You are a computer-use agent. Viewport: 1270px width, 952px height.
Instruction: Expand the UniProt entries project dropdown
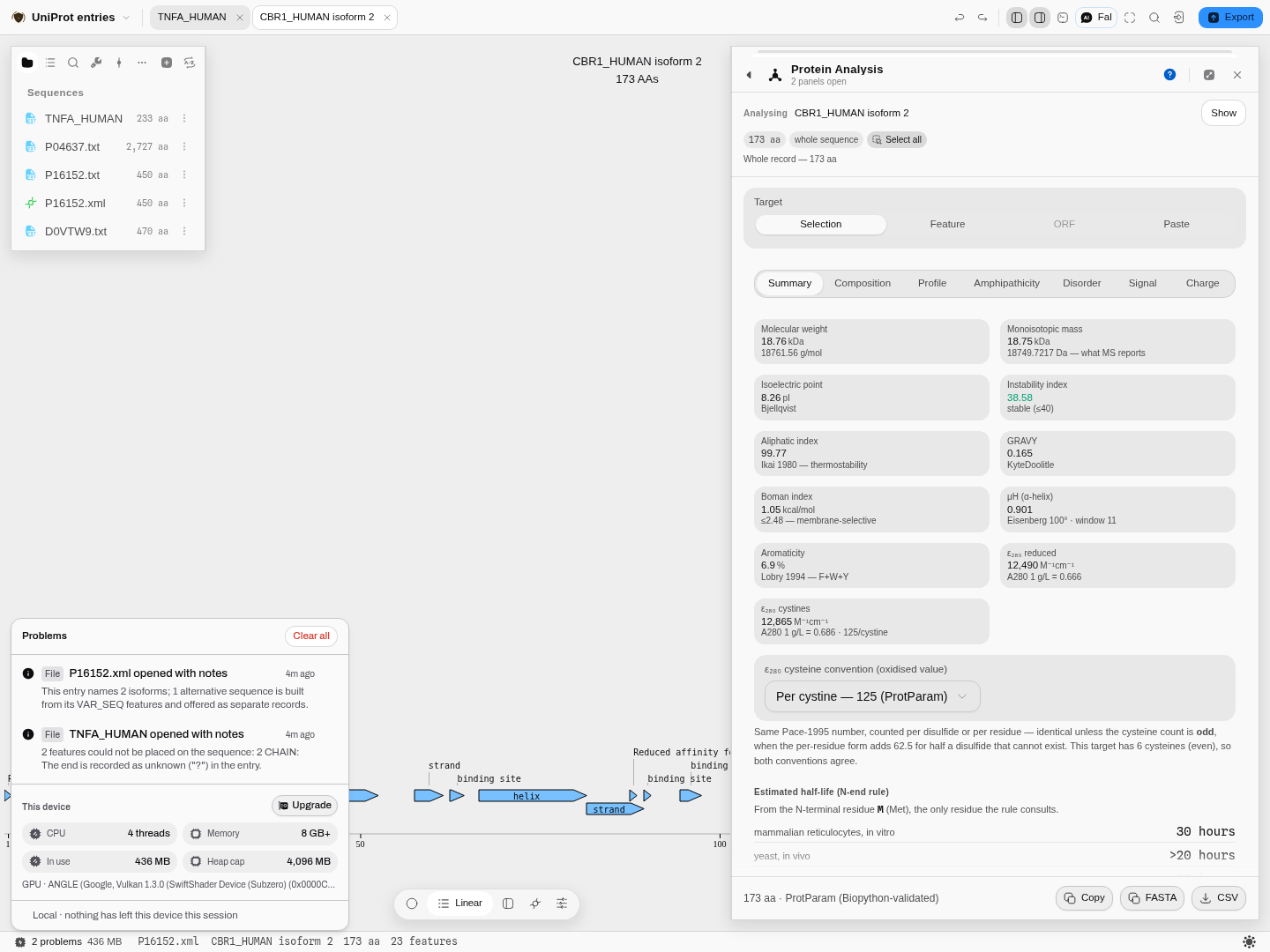126,18
